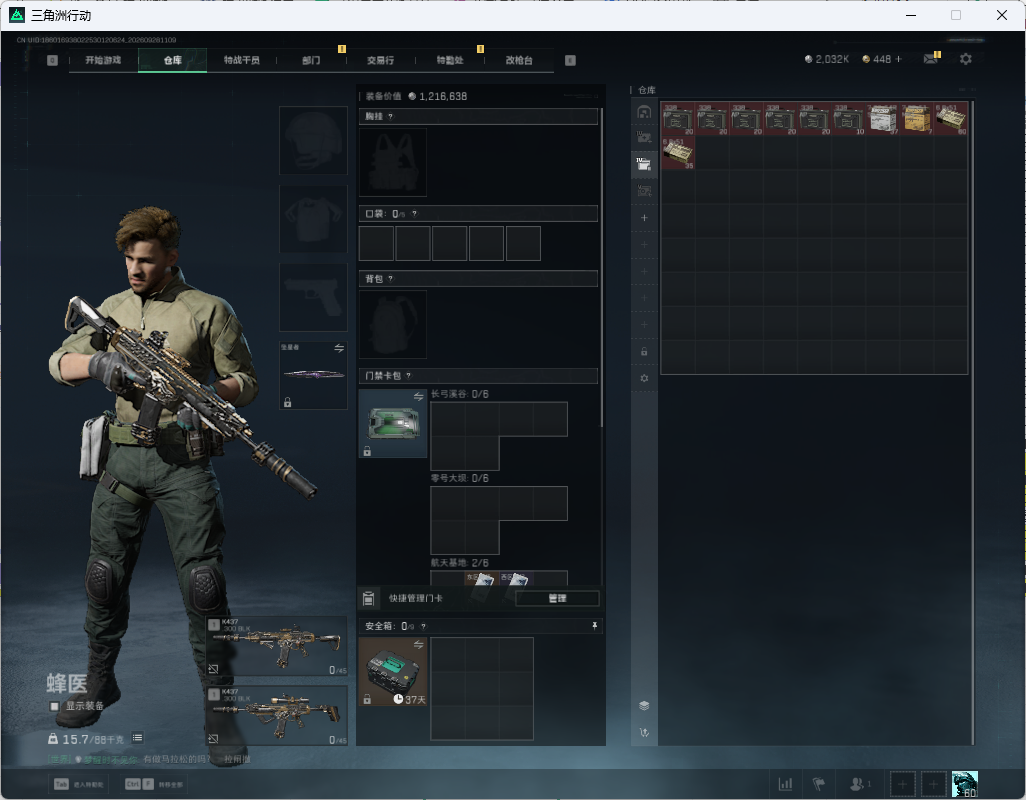Select white ammo box with count 37
Image resolution: width=1026 pixels, height=800 pixels.
coord(882,118)
